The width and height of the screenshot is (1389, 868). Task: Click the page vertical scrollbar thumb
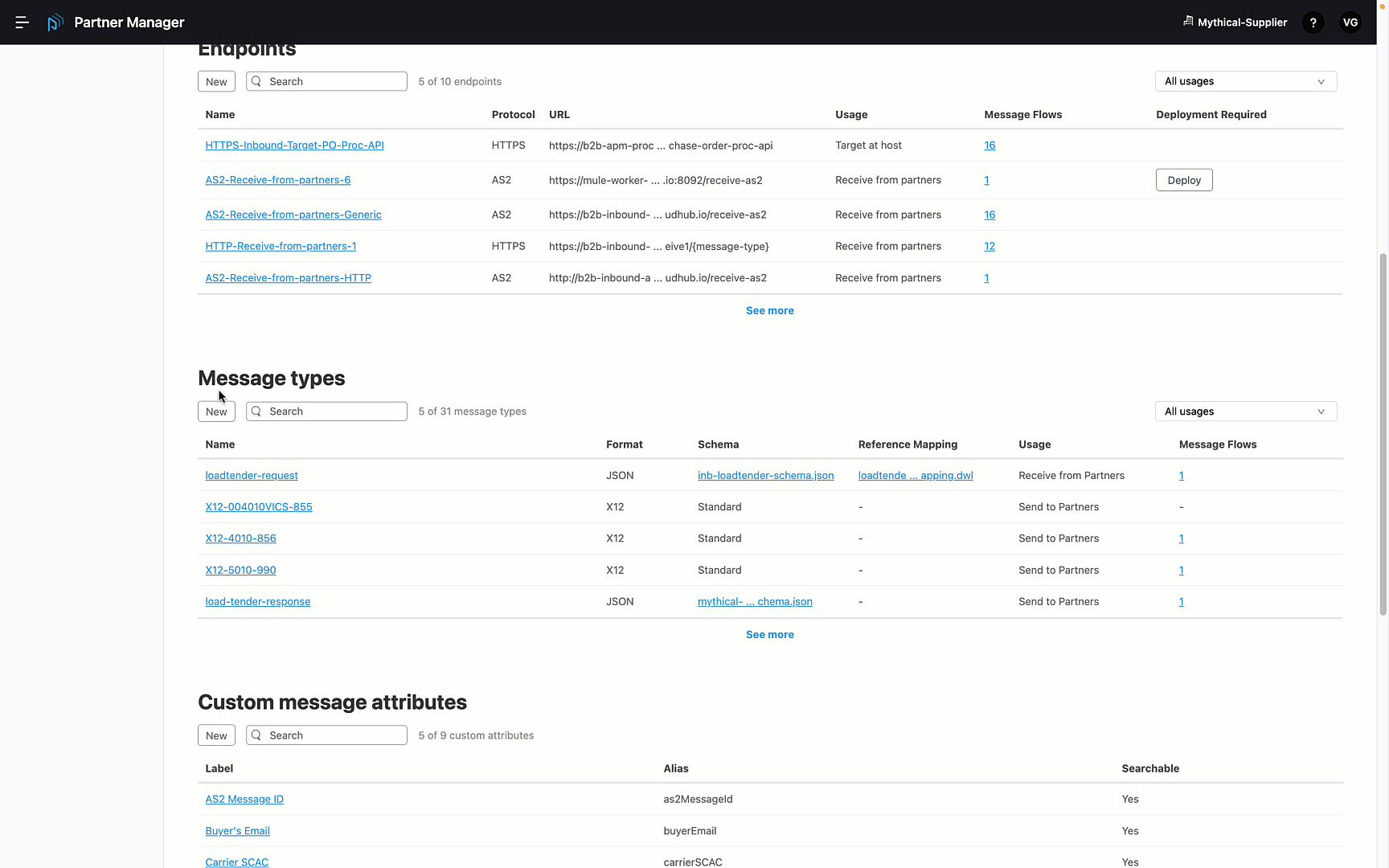1383,434
